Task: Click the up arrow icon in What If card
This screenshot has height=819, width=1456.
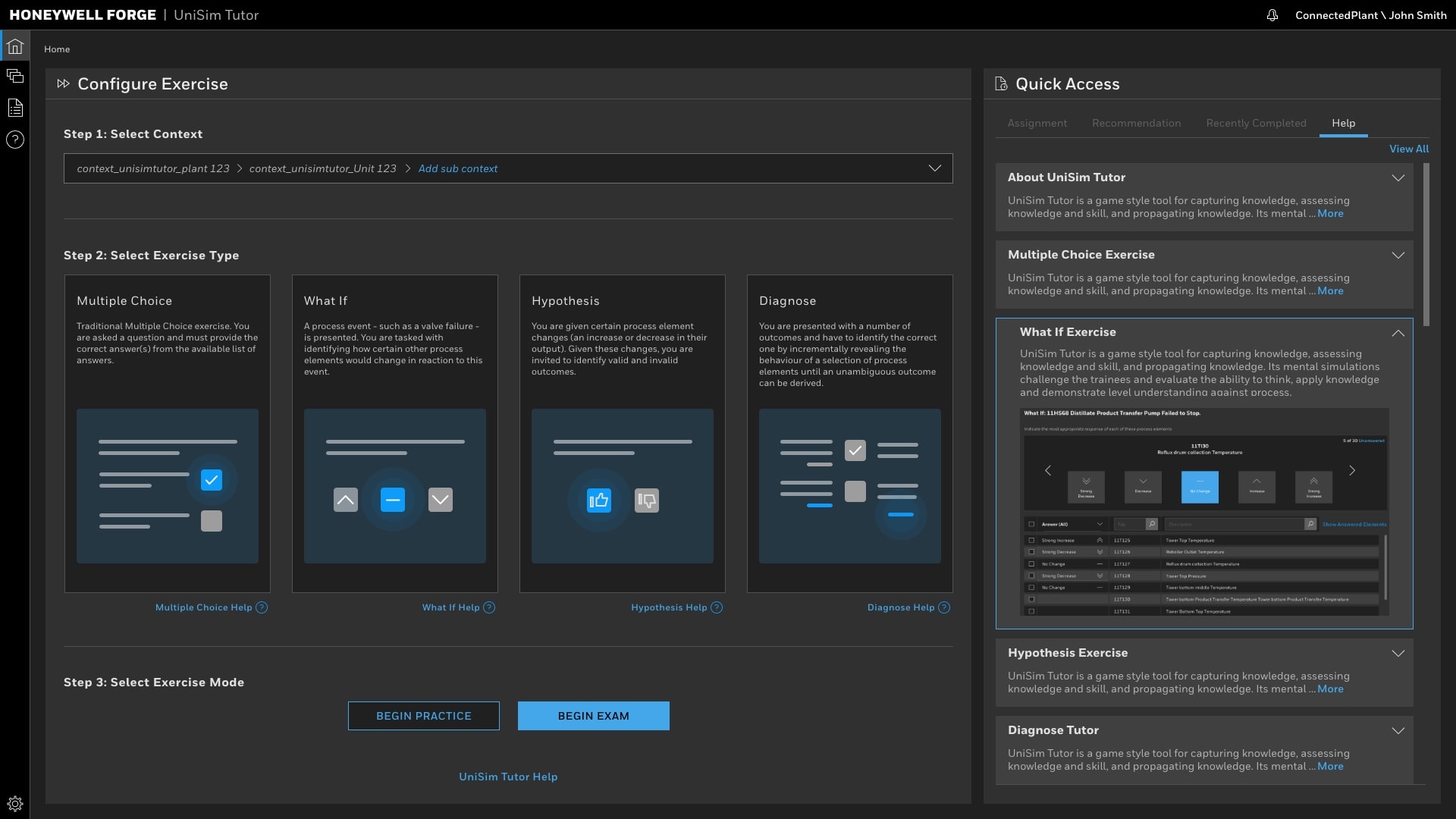Action: click(x=346, y=500)
